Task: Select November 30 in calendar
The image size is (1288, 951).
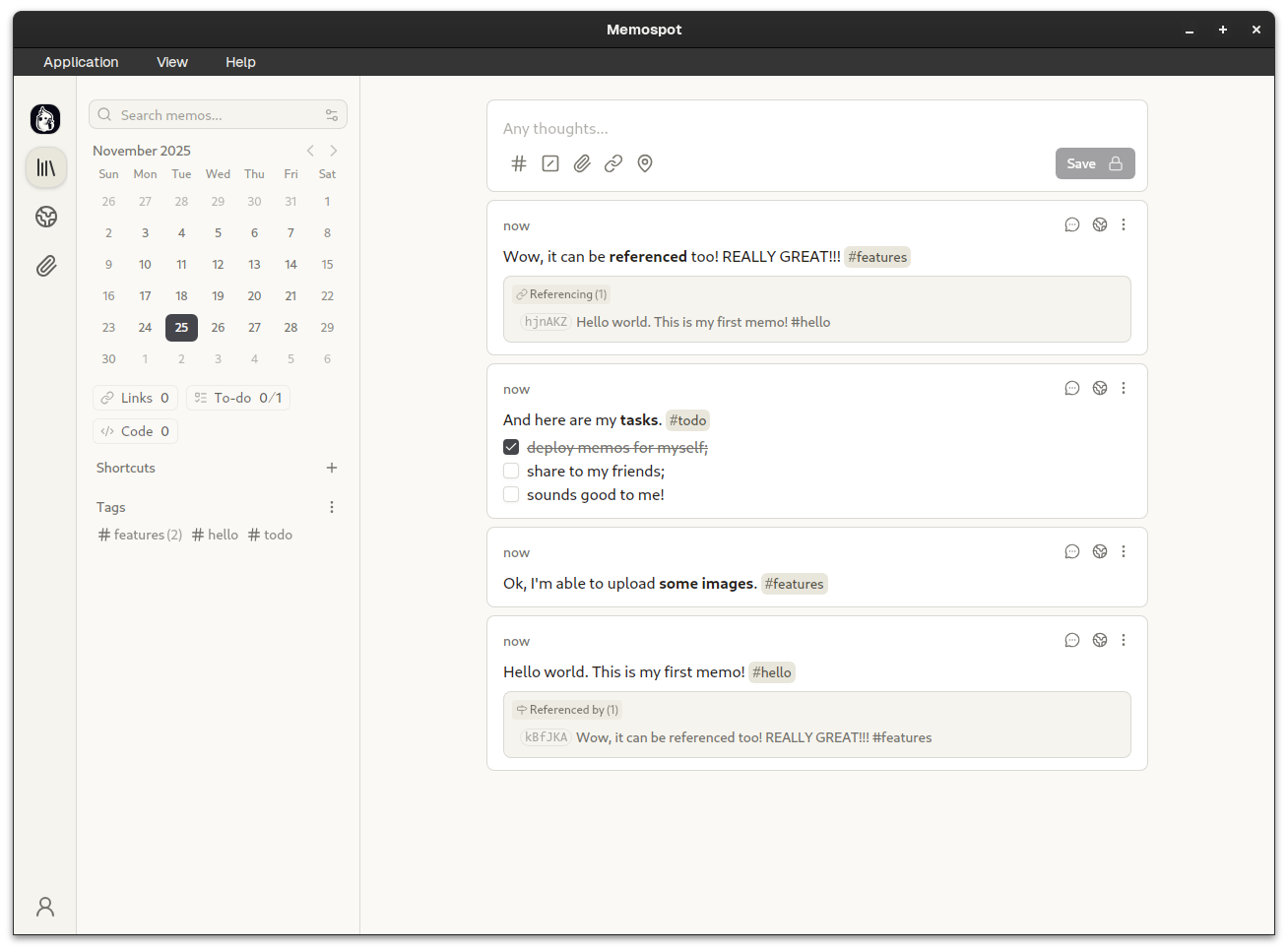Action: [x=108, y=359]
